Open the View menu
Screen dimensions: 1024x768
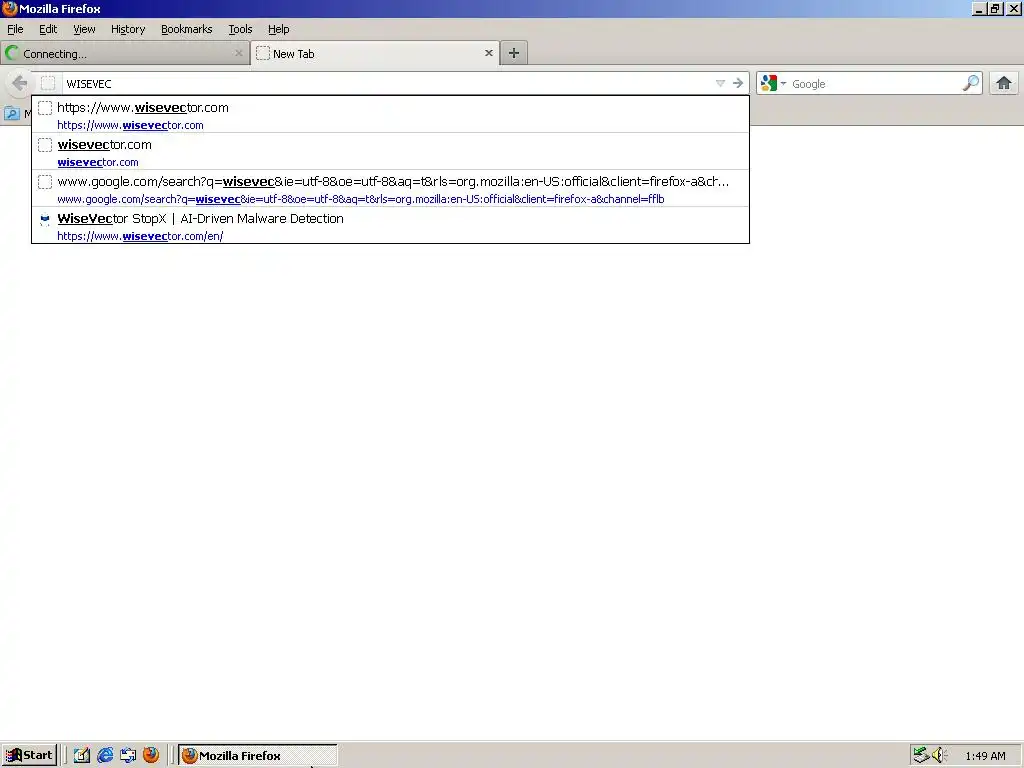(x=84, y=29)
